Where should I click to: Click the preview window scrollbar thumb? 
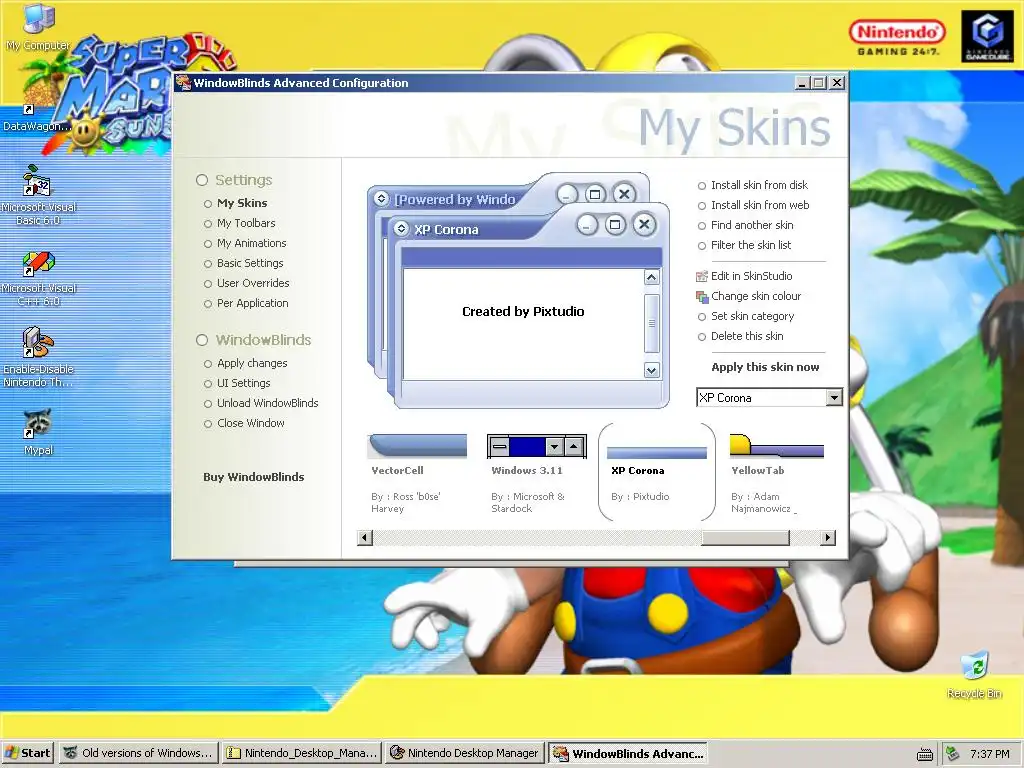(651, 323)
